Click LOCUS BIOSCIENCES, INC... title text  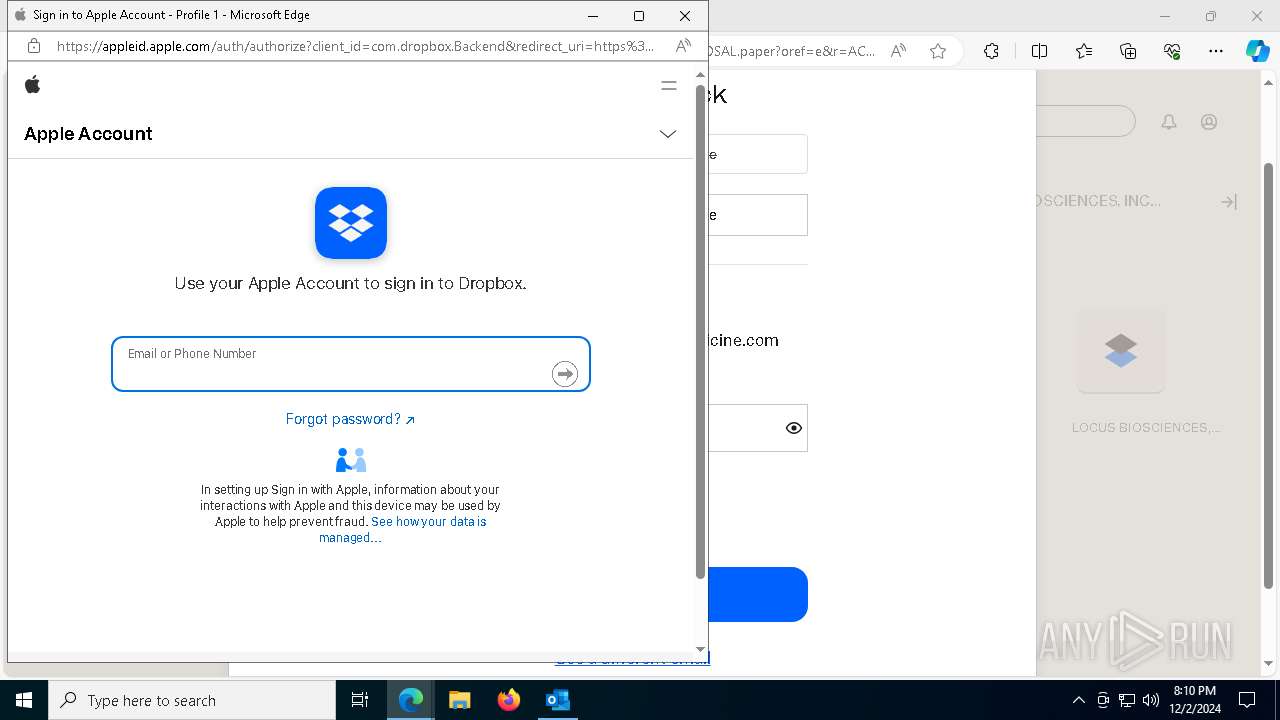1099,201
